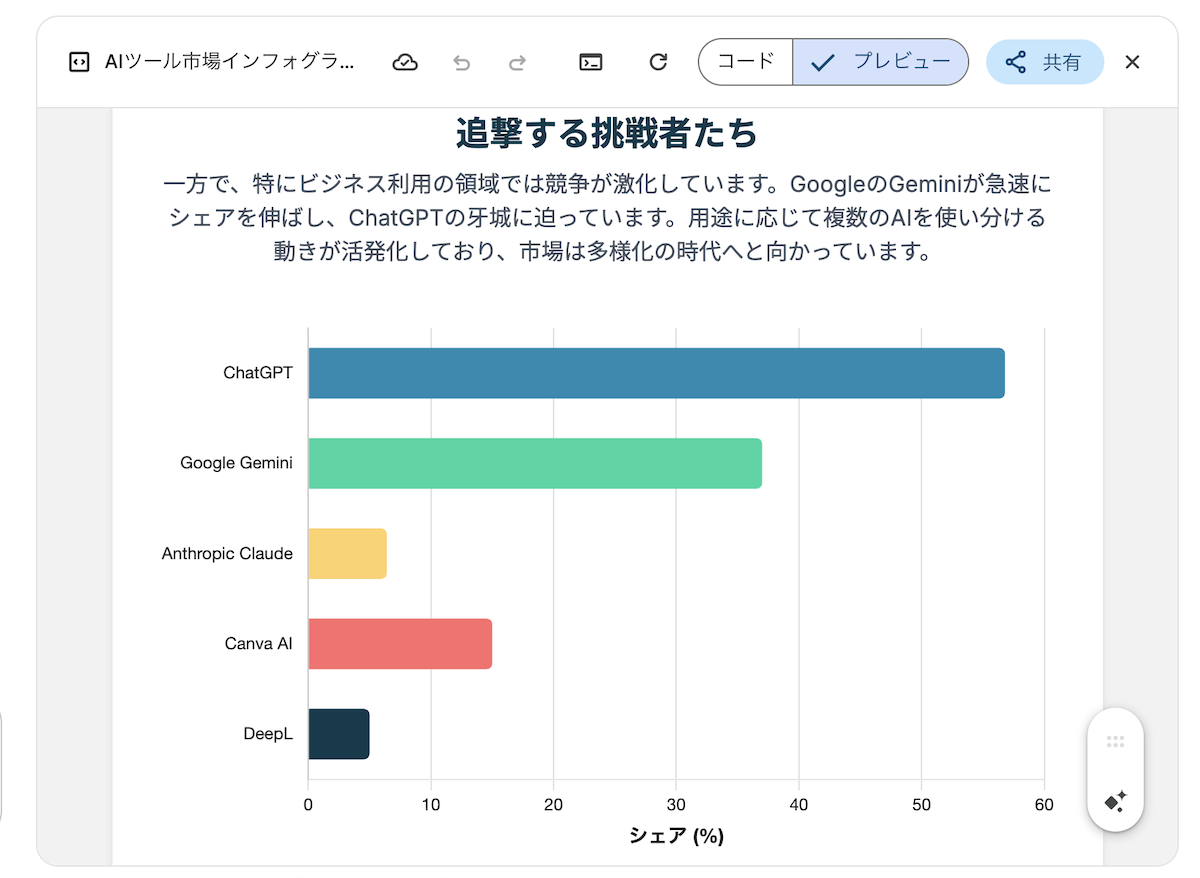The width and height of the screenshot is (1200, 878).
Task: Click the sparkle AI assist icon
Action: [x=1116, y=801]
